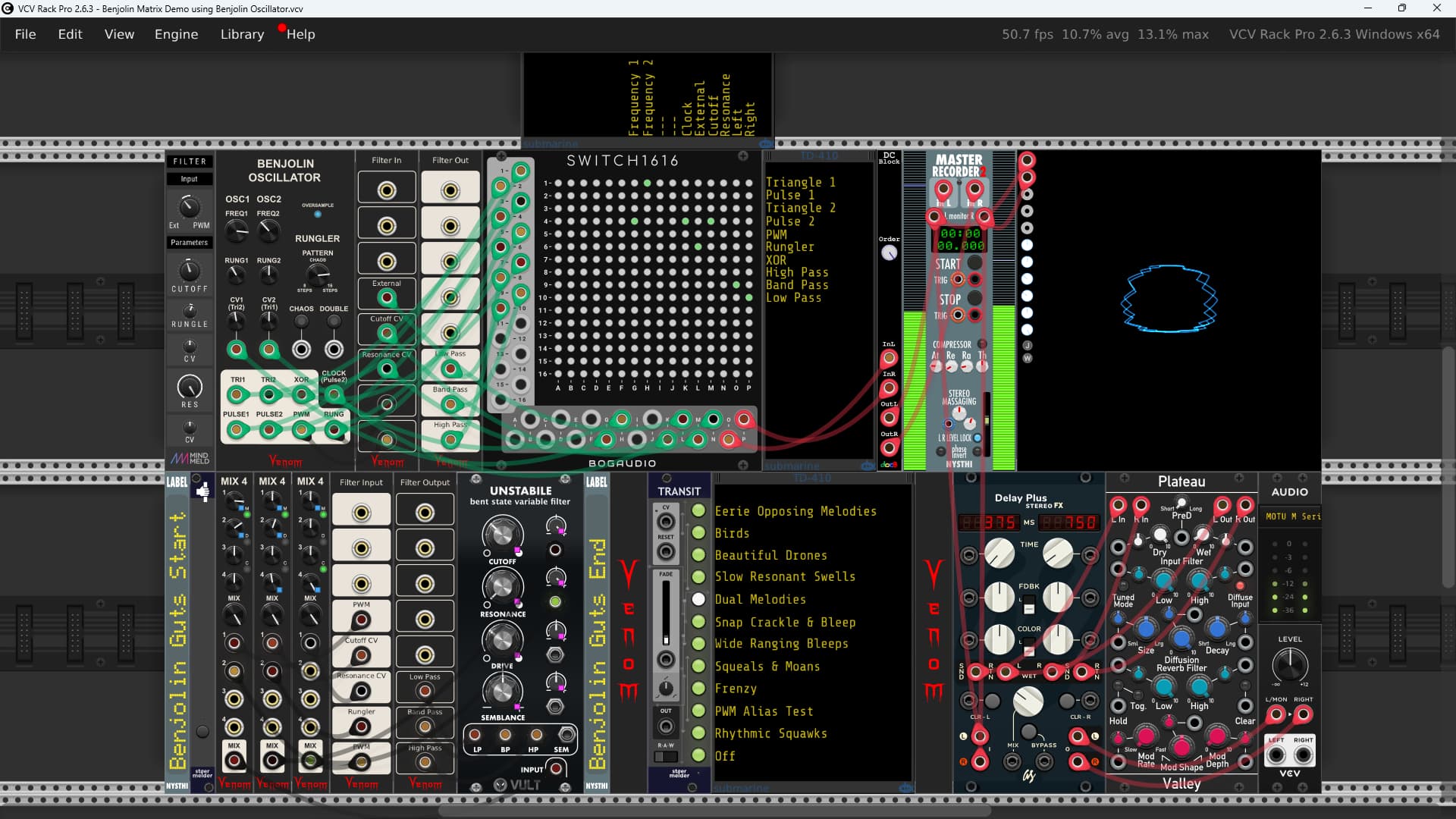The height and width of the screenshot is (819, 1456).
Task: Click the LP output jack on Unstable filter
Action: pos(475,735)
